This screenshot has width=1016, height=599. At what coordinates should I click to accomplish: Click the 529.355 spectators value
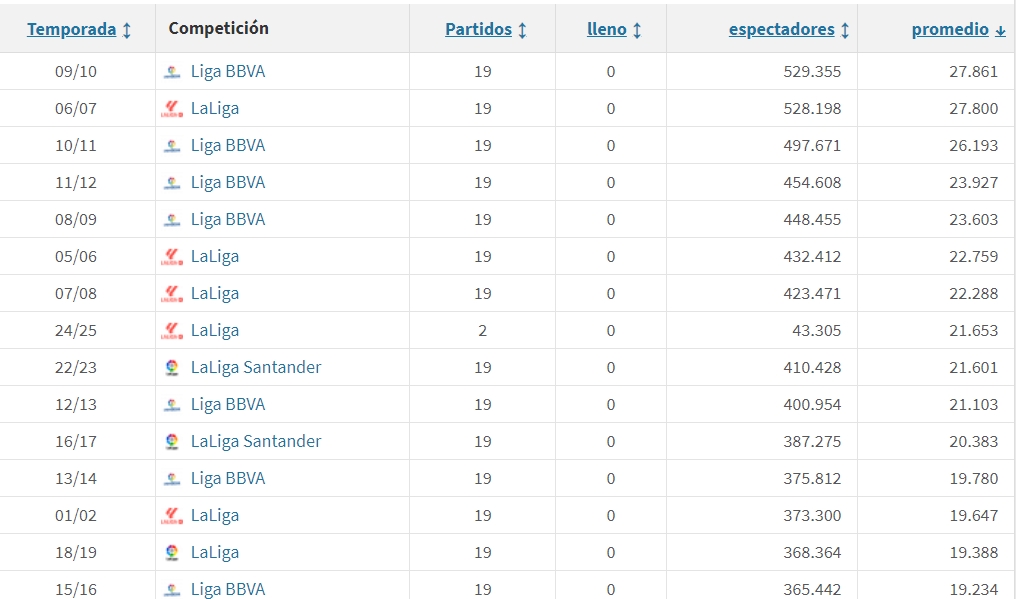812,72
